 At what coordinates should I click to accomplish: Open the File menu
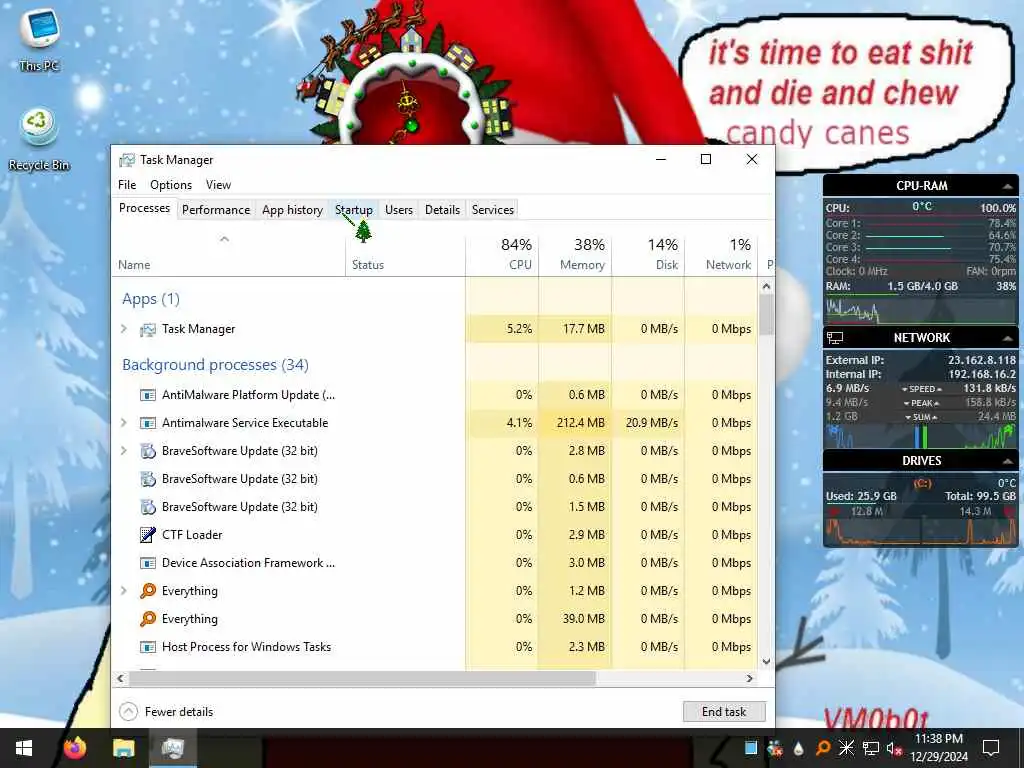point(127,185)
